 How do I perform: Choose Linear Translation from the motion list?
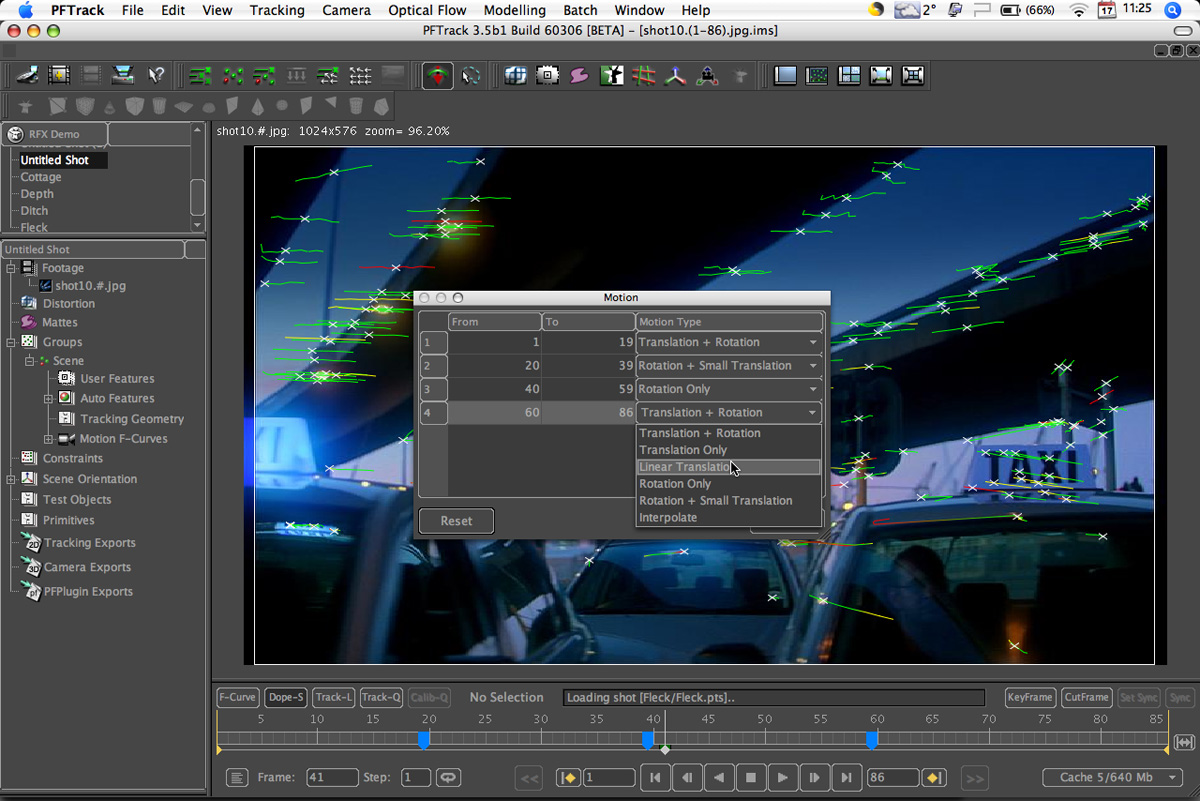point(729,467)
